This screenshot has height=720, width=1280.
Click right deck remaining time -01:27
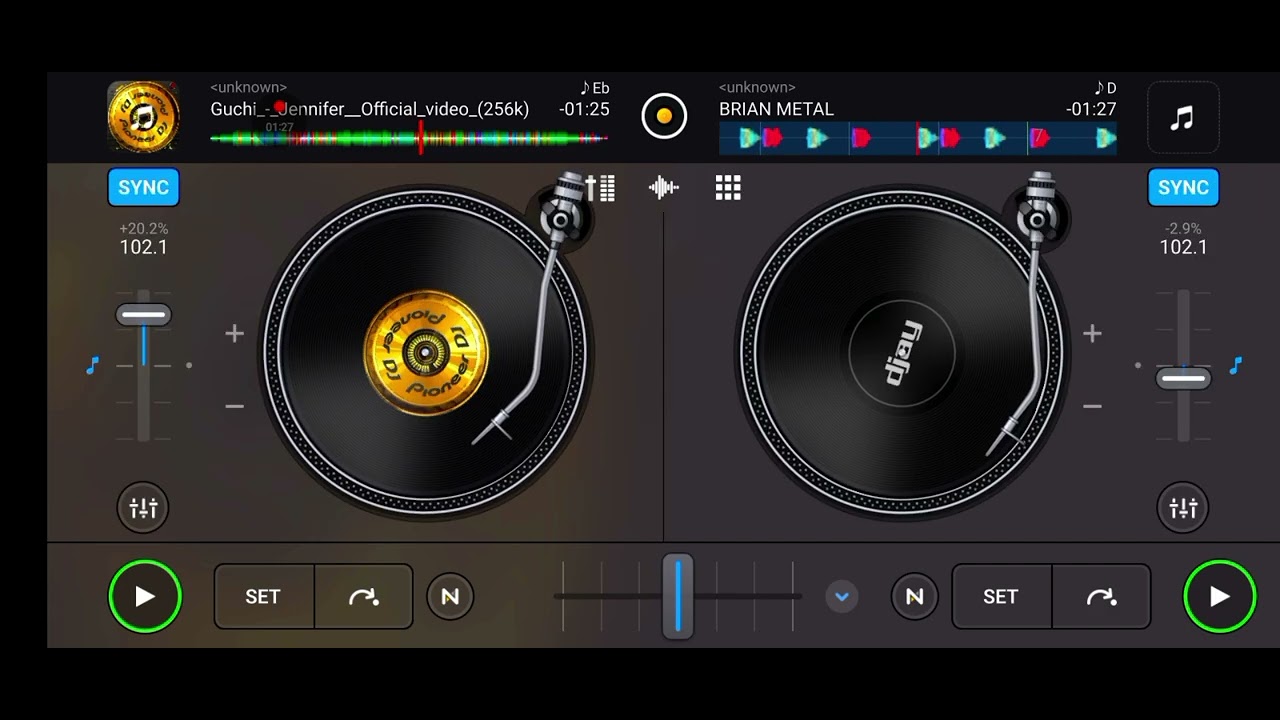click(x=1091, y=109)
